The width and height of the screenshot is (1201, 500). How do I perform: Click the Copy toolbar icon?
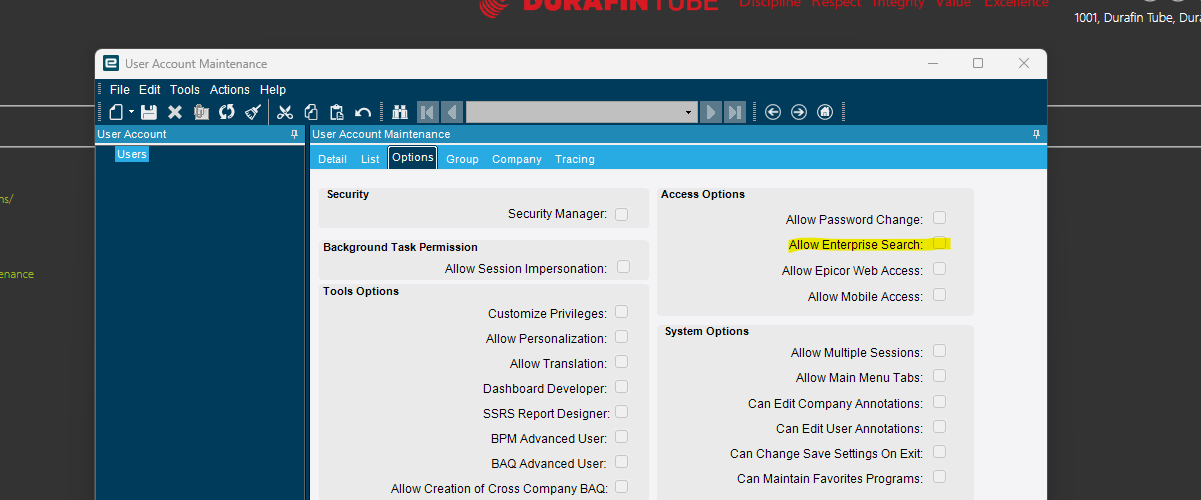pyautogui.click(x=311, y=112)
